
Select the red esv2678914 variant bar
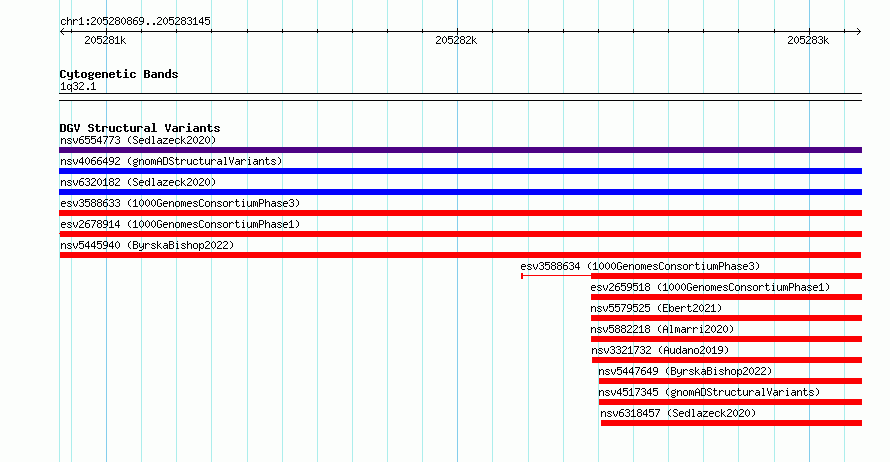[x=460, y=234]
